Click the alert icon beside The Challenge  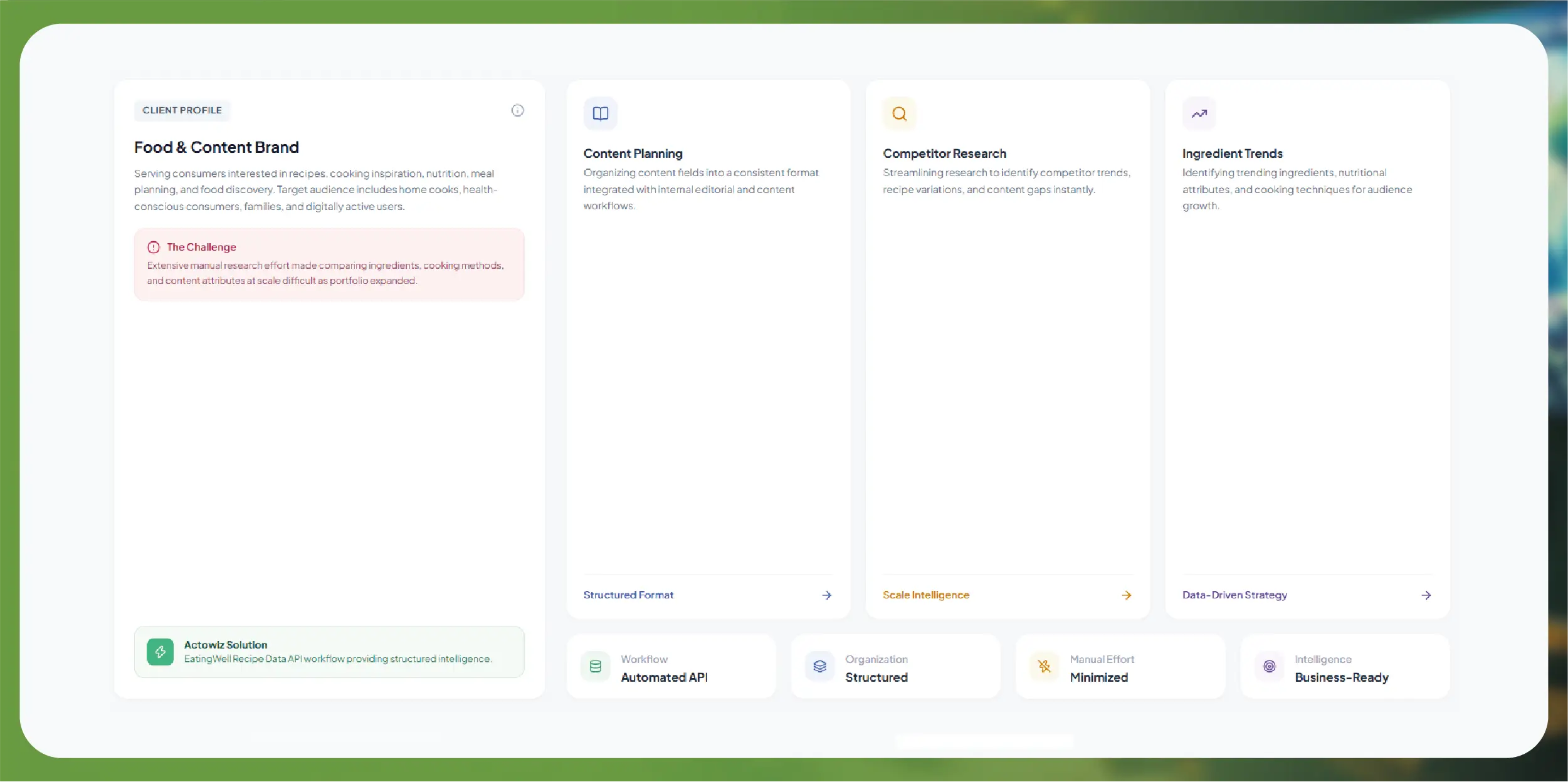[x=154, y=247]
